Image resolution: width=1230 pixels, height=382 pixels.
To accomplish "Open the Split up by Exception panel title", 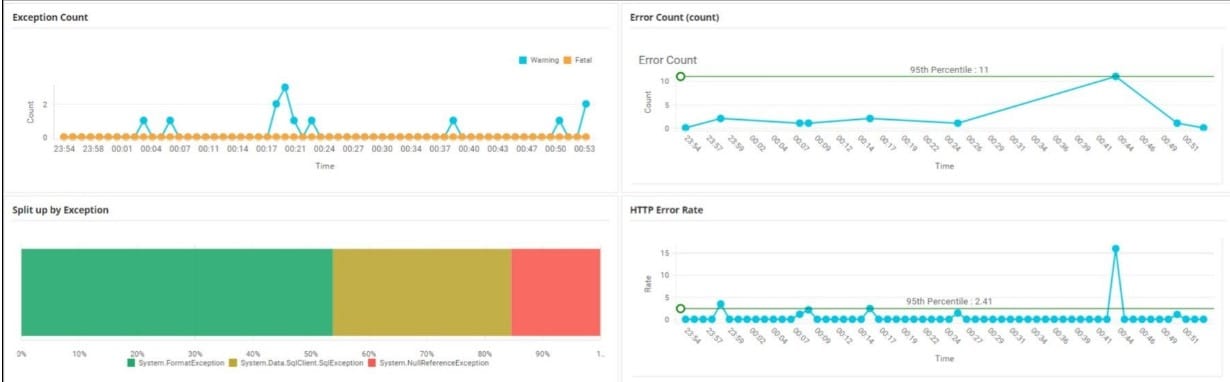I will click(60, 210).
